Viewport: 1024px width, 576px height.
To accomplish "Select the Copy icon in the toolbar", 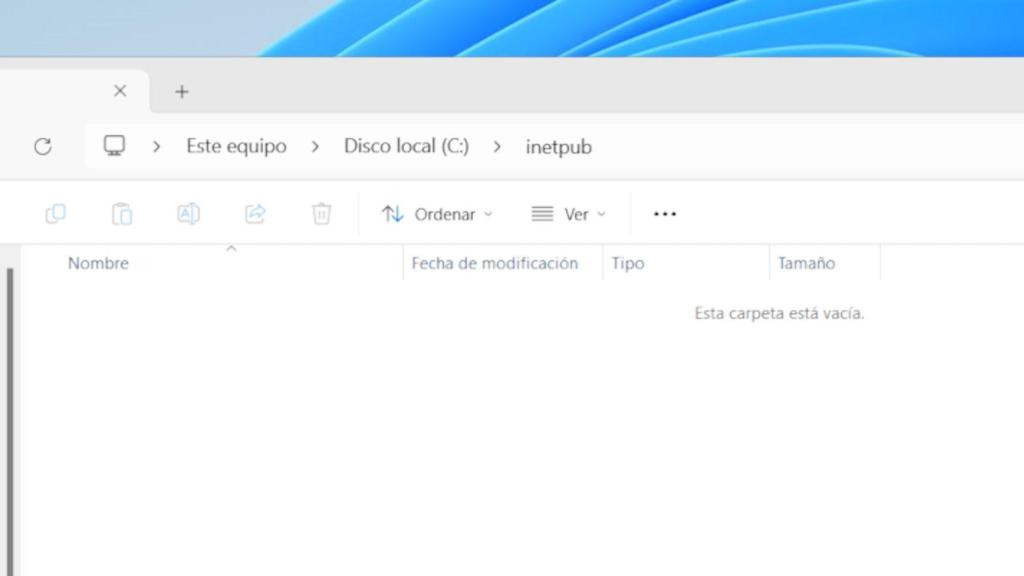I will [55, 213].
